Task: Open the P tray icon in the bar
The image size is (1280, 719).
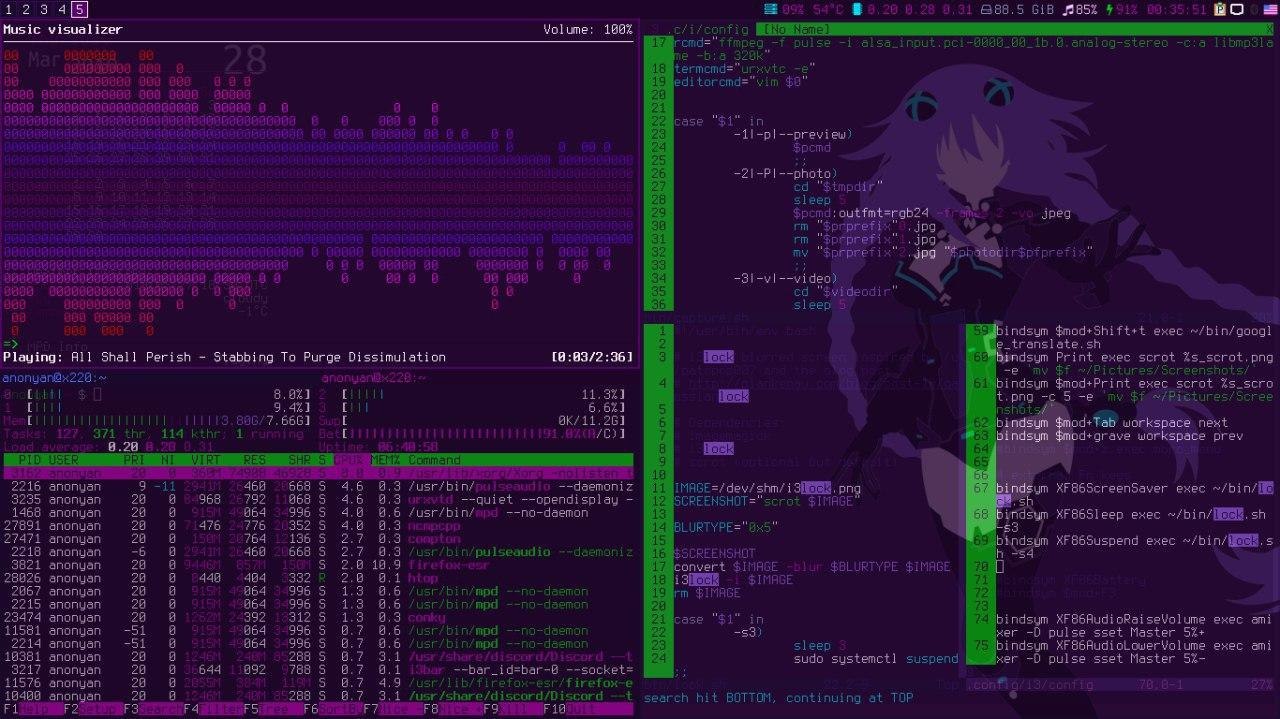Action: click(x=1220, y=9)
